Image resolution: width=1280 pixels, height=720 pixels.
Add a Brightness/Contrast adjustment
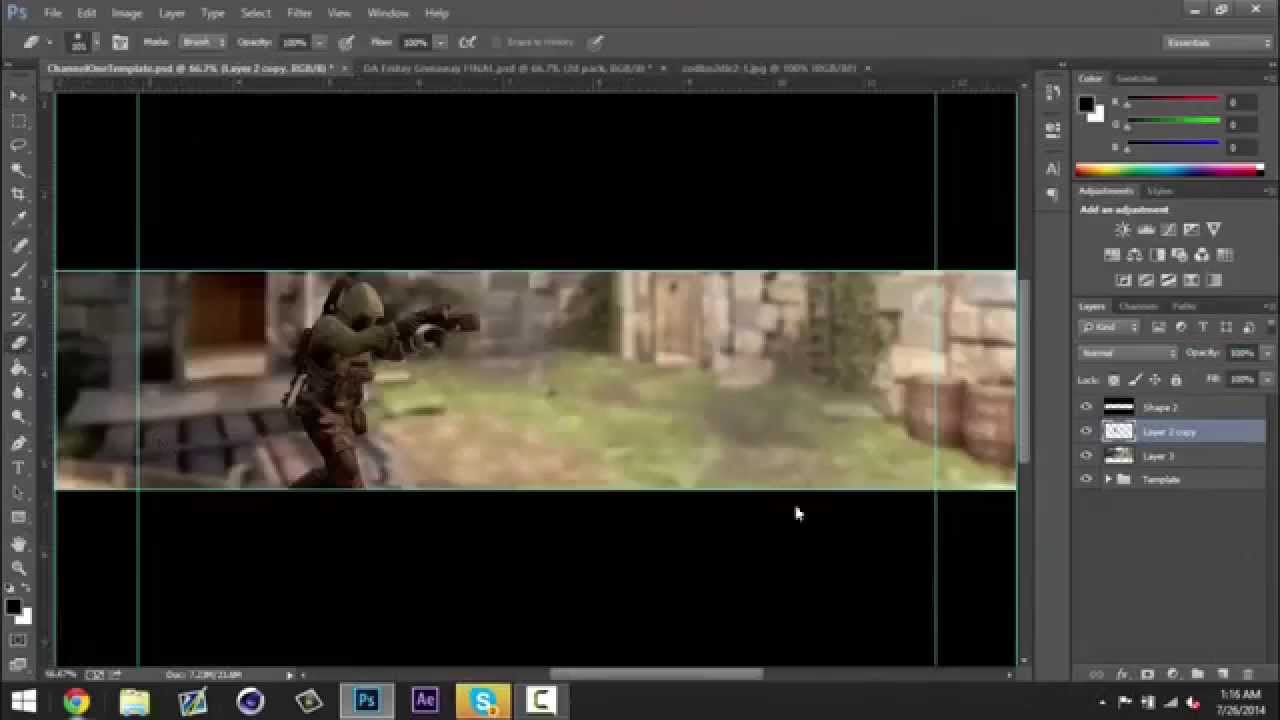click(x=1123, y=230)
